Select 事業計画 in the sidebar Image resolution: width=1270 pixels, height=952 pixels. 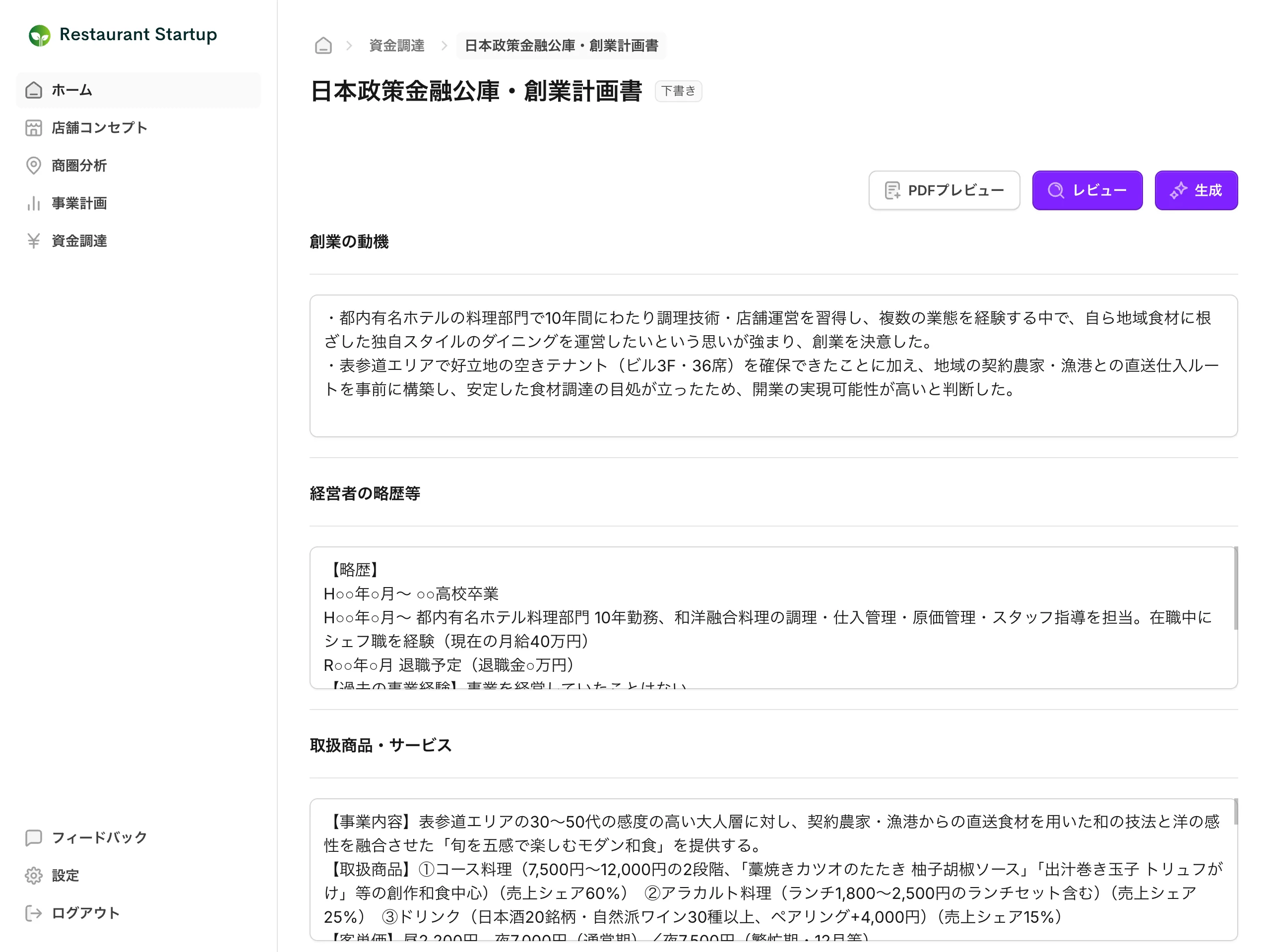(x=138, y=203)
